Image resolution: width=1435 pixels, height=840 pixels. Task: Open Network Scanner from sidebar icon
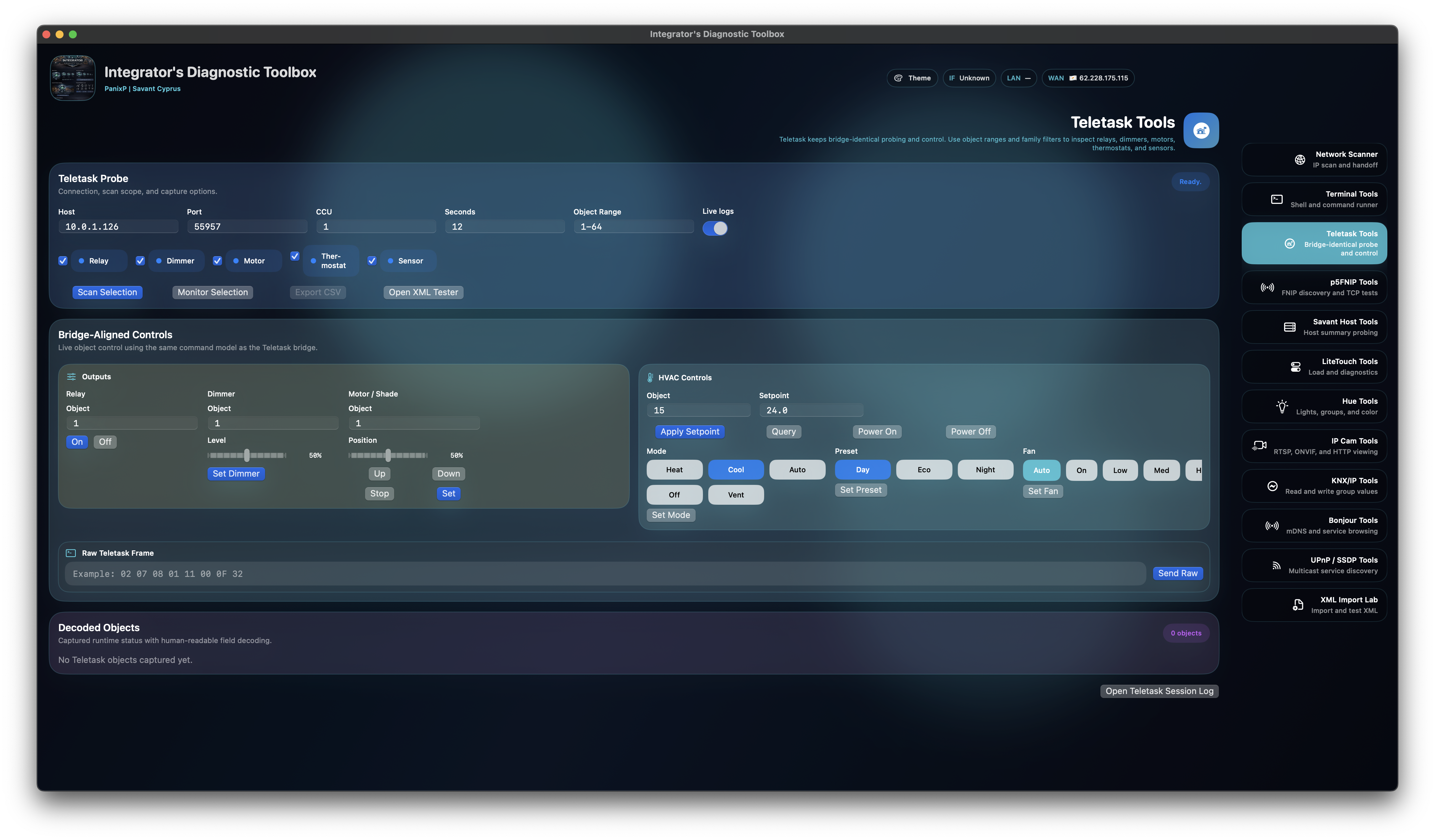click(x=1299, y=160)
